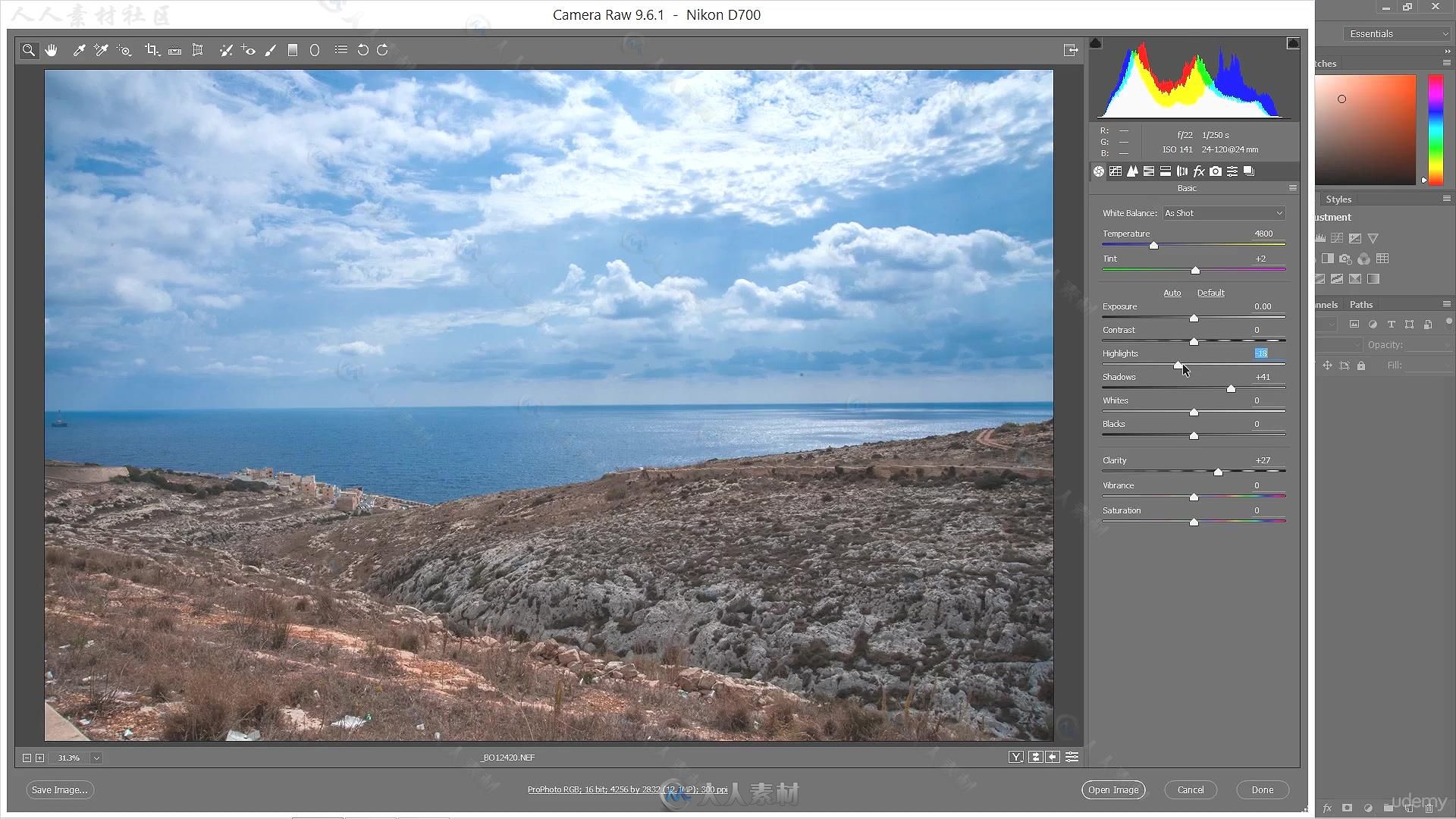1456x819 pixels.
Task: Select the Transform tool
Action: (x=198, y=50)
